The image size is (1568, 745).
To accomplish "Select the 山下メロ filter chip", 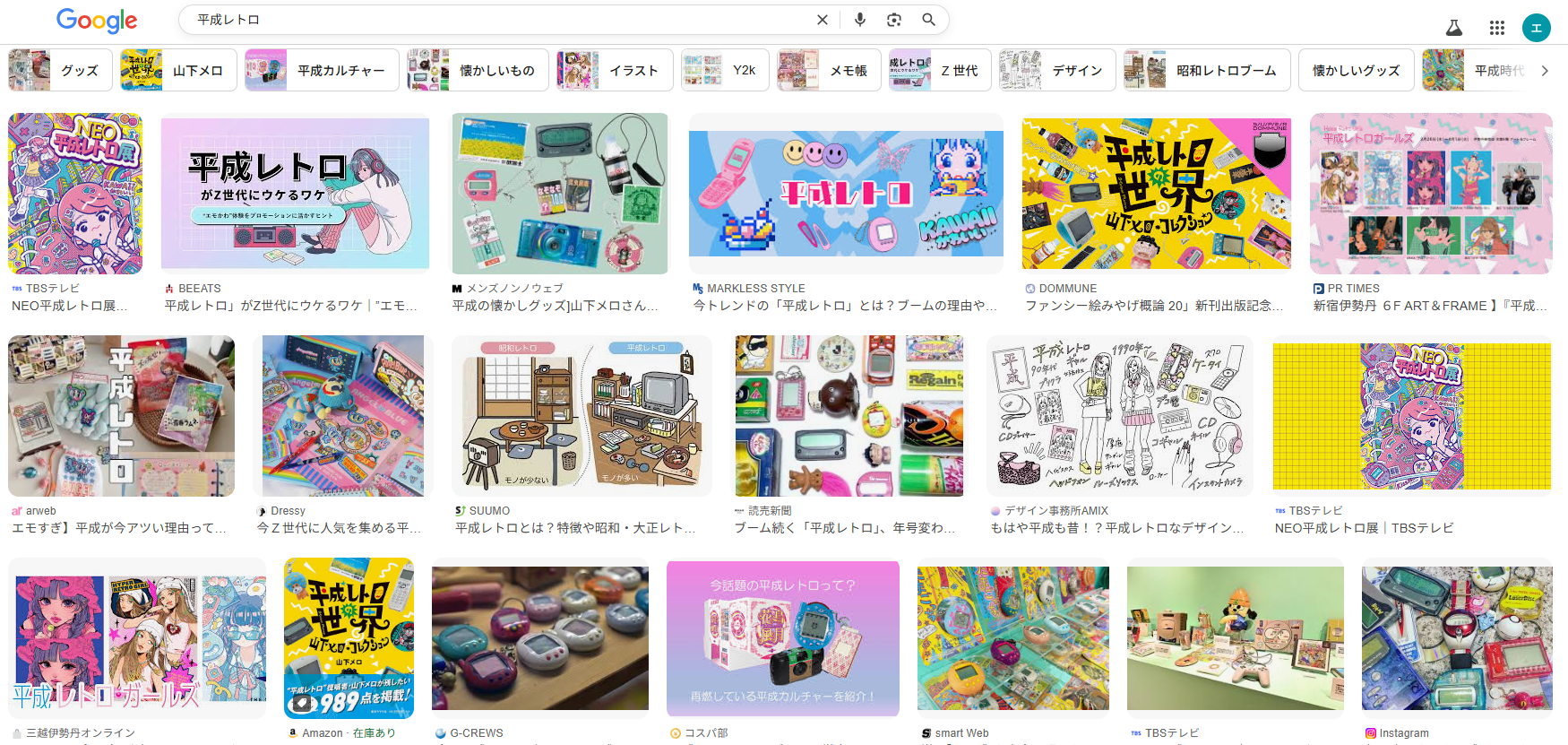I will (x=178, y=71).
